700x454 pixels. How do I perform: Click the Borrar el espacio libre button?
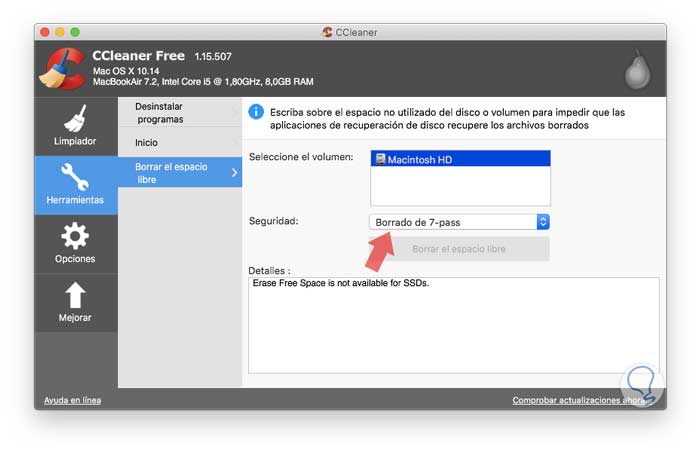click(x=459, y=249)
